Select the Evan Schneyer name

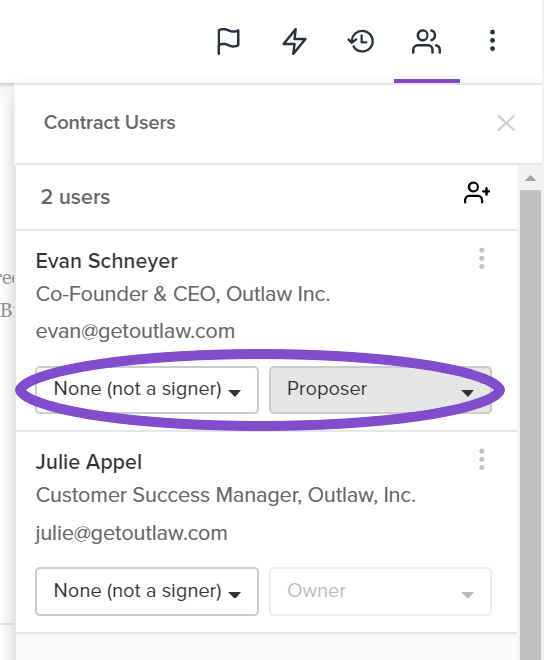107,261
